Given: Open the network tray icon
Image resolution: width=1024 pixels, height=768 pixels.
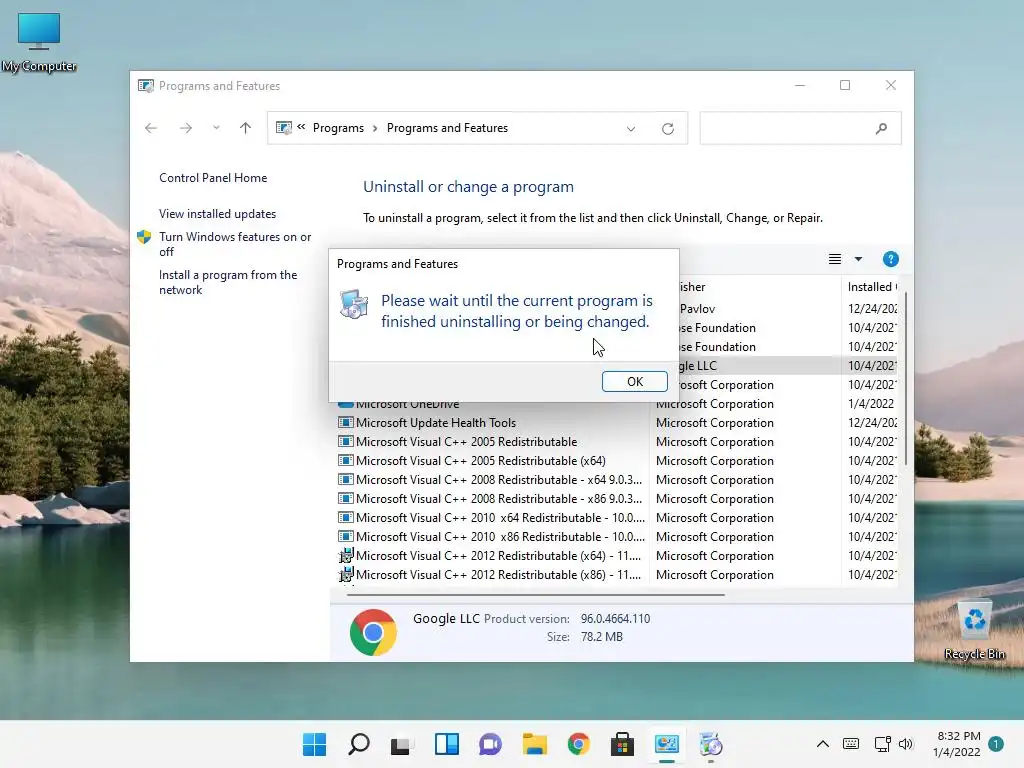Looking at the screenshot, I should point(882,744).
